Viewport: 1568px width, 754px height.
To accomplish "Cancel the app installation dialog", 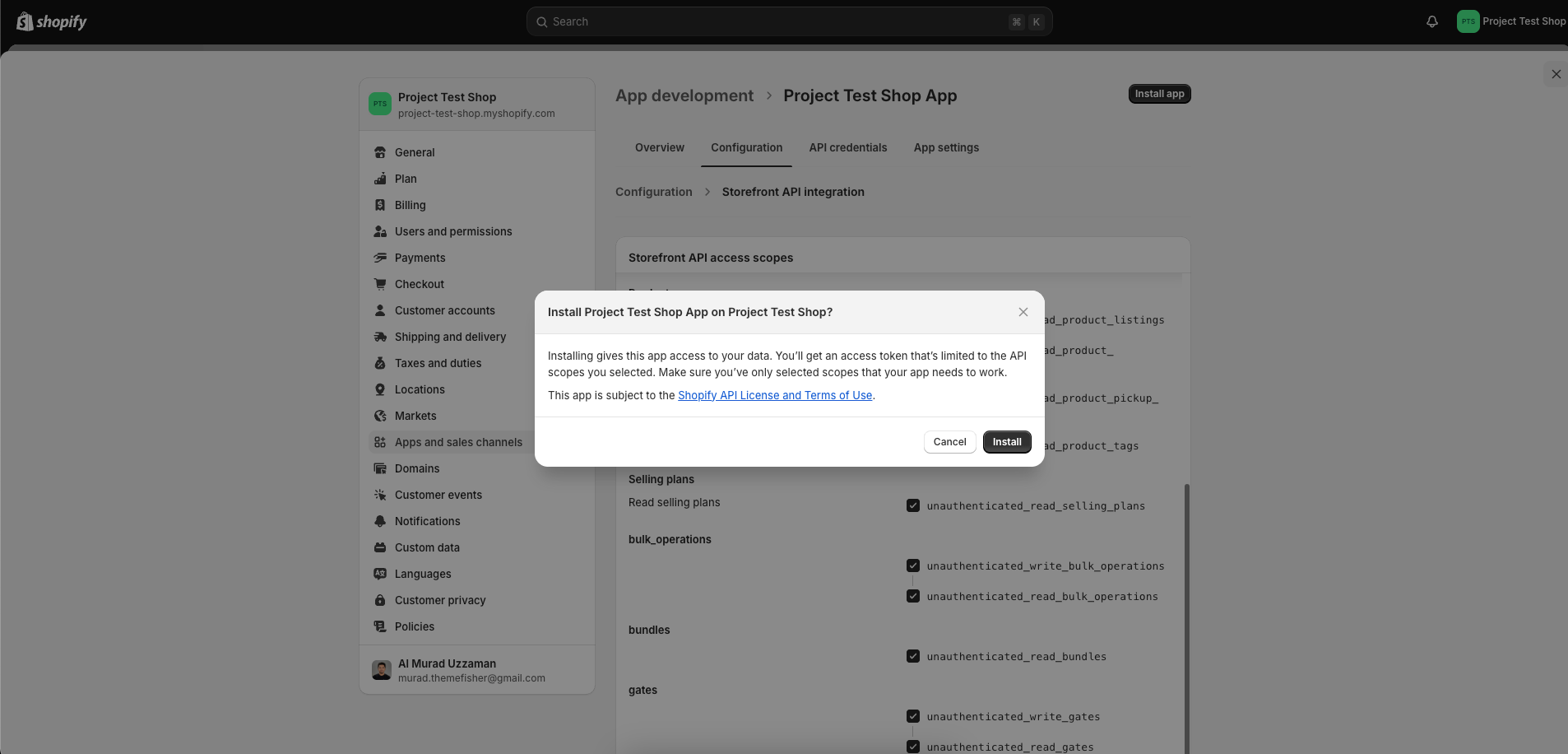I will tap(949, 442).
